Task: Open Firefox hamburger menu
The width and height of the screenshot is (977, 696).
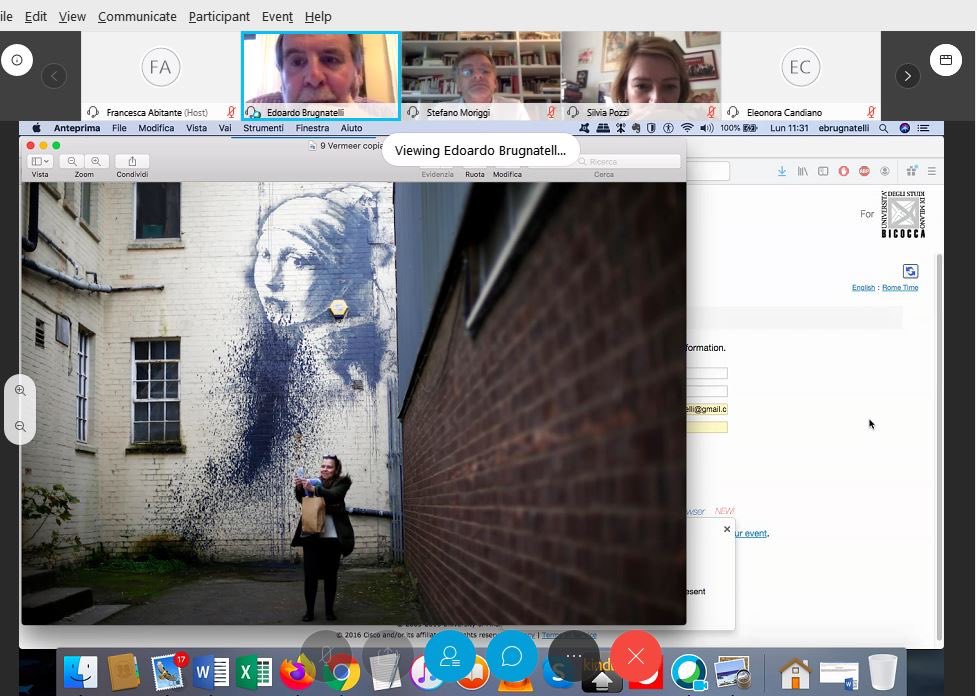Action: (932, 171)
